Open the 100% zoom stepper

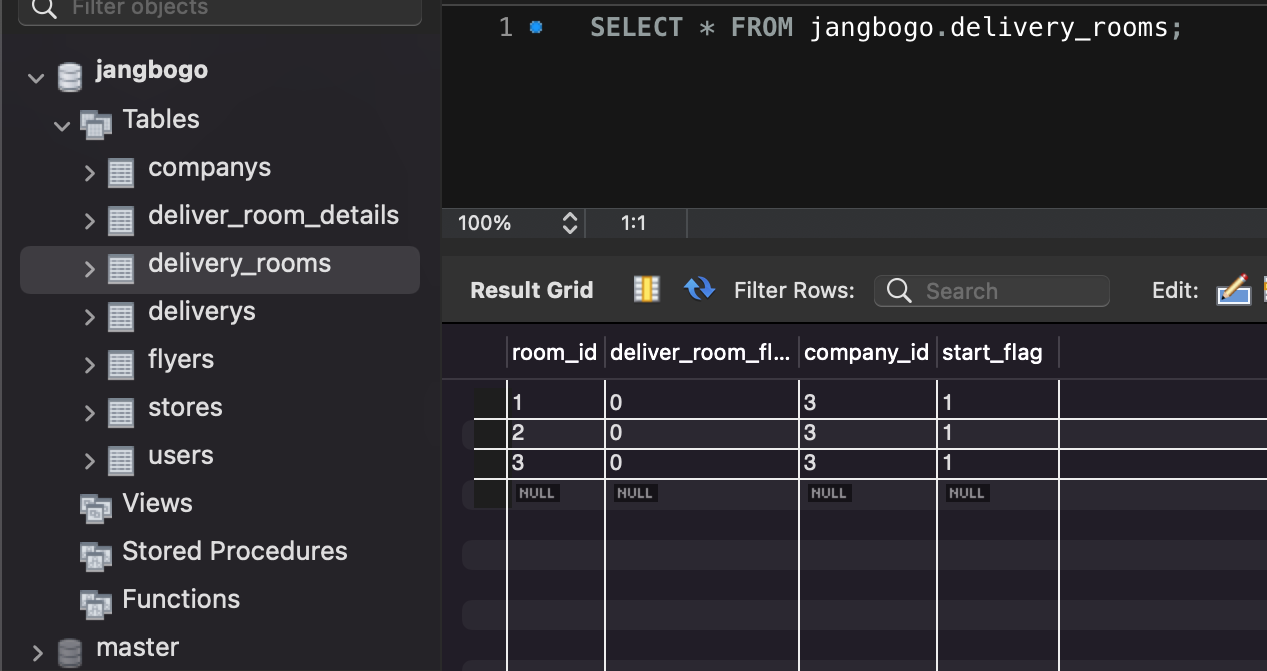[570, 223]
